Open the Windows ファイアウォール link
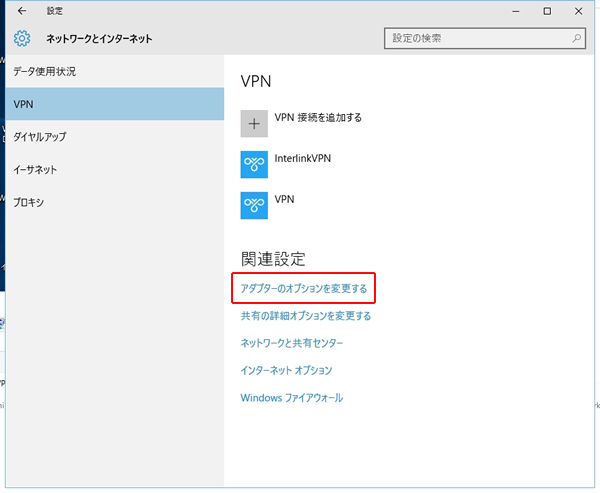 pos(292,398)
